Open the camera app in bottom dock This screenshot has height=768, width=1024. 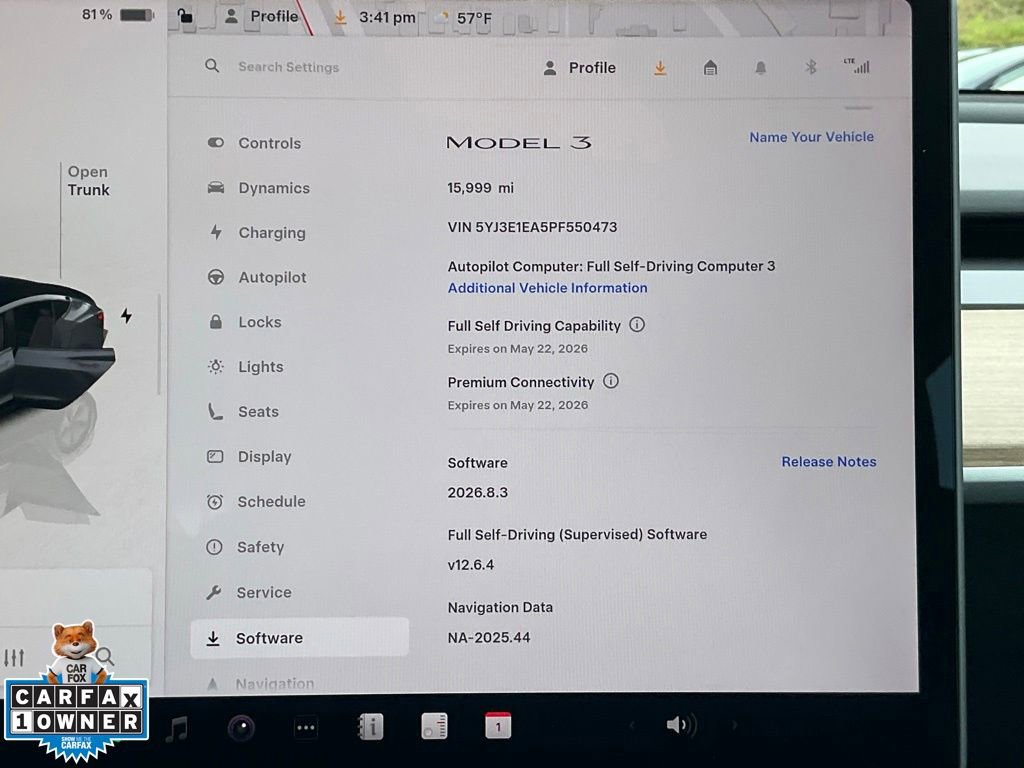coord(241,728)
